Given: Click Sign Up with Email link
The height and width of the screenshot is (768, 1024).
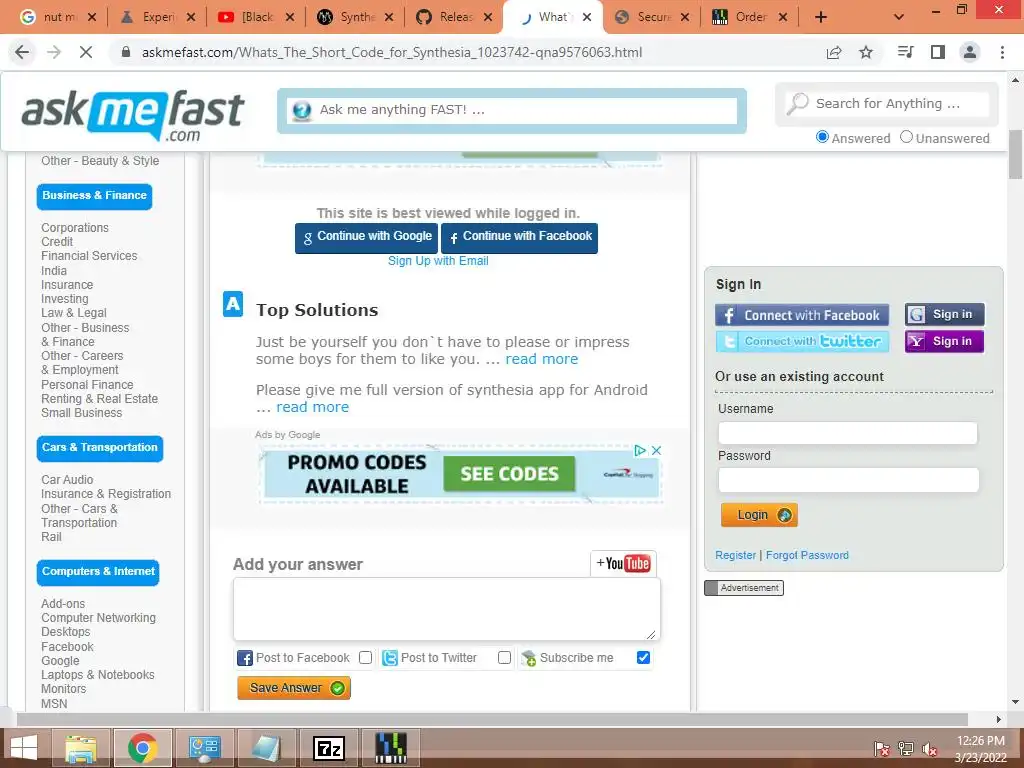Looking at the screenshot, I should point(438,261).
